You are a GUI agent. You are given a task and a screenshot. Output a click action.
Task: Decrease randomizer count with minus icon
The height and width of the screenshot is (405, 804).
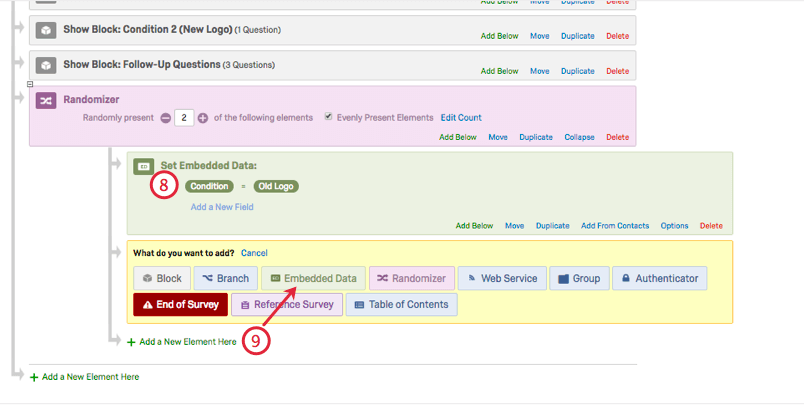[166, 118]
